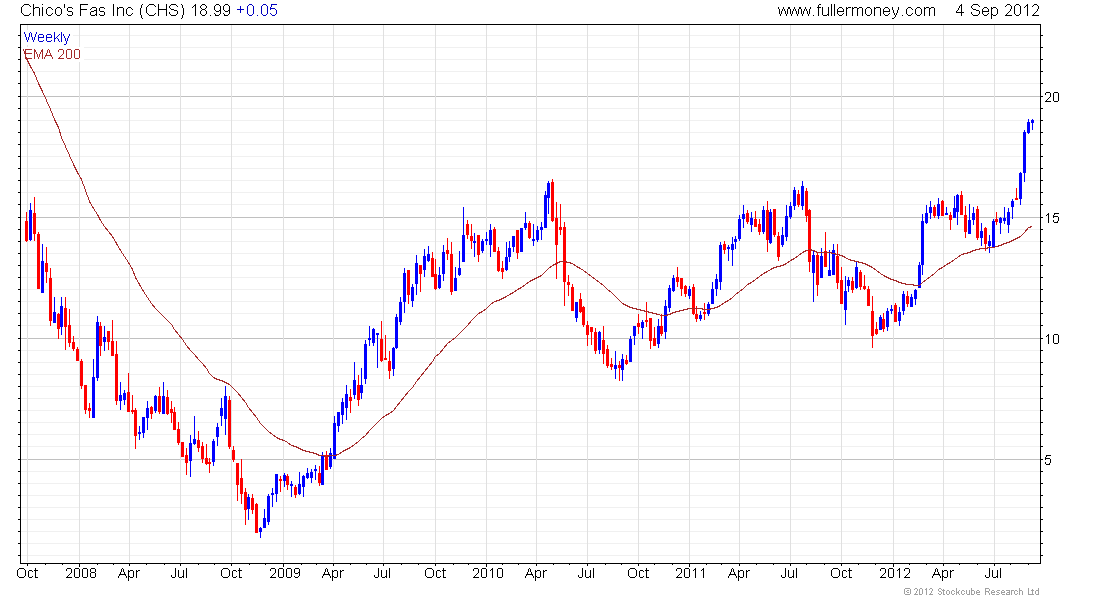
Task: Click the y-axis value 10
Action: click(x=1052, y=339)
